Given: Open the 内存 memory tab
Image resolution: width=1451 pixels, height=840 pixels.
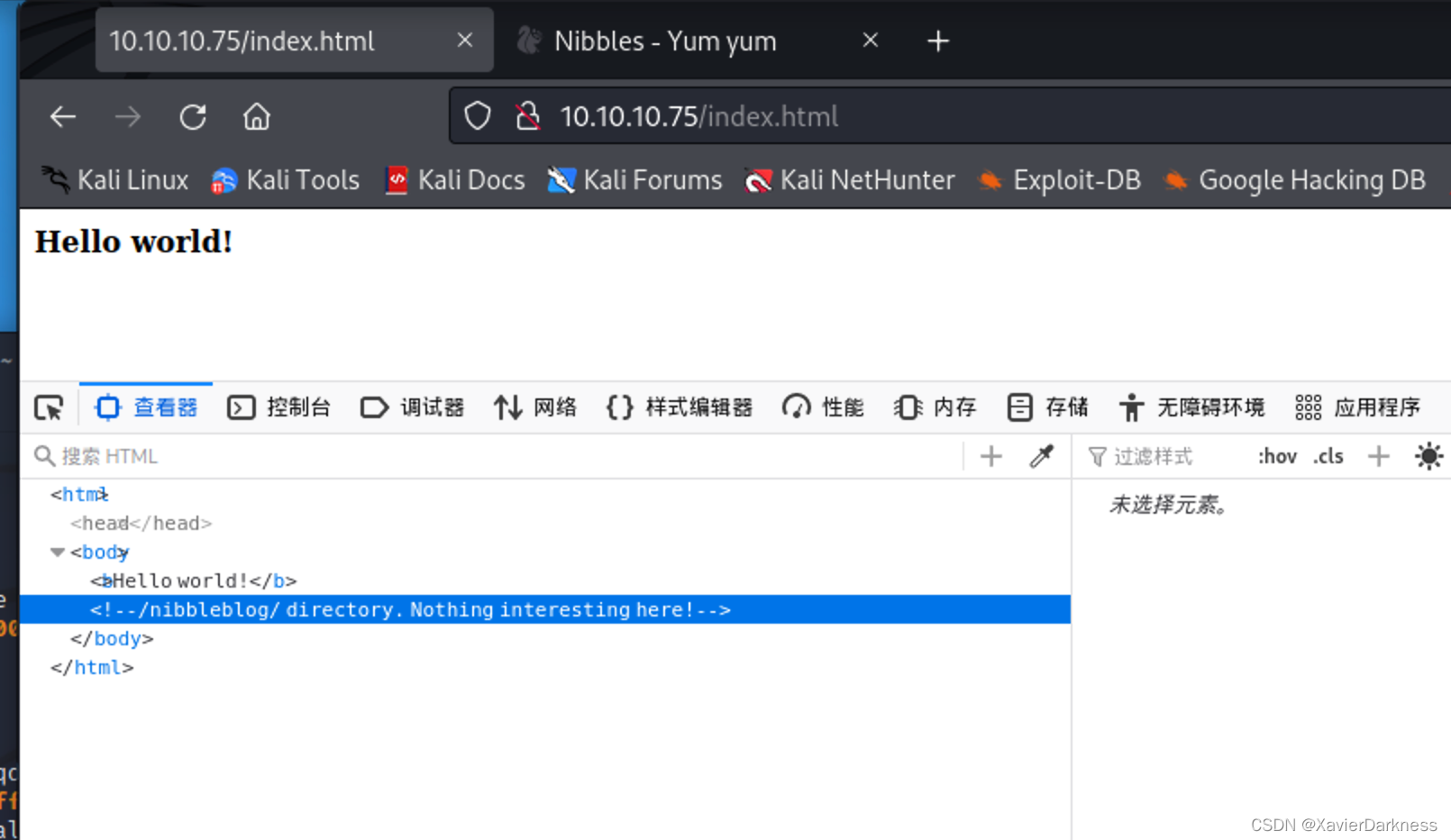Looking at the screenshot, I should pyautogui.click(x=935, y=407).
